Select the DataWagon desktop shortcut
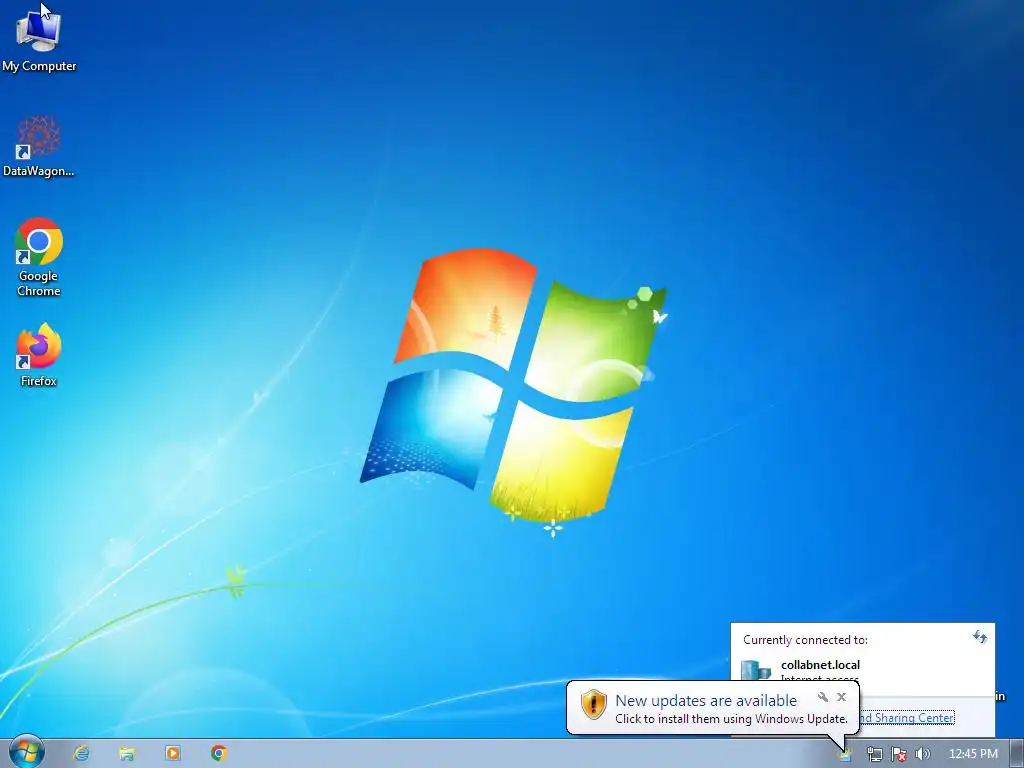1024x768 pixels. click(39, 146)
